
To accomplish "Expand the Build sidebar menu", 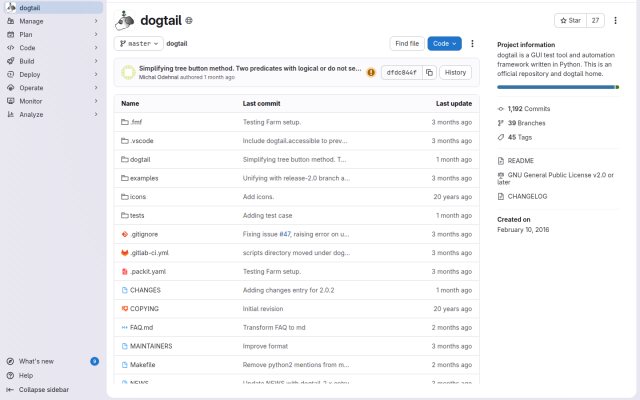I will click(53, 61).
